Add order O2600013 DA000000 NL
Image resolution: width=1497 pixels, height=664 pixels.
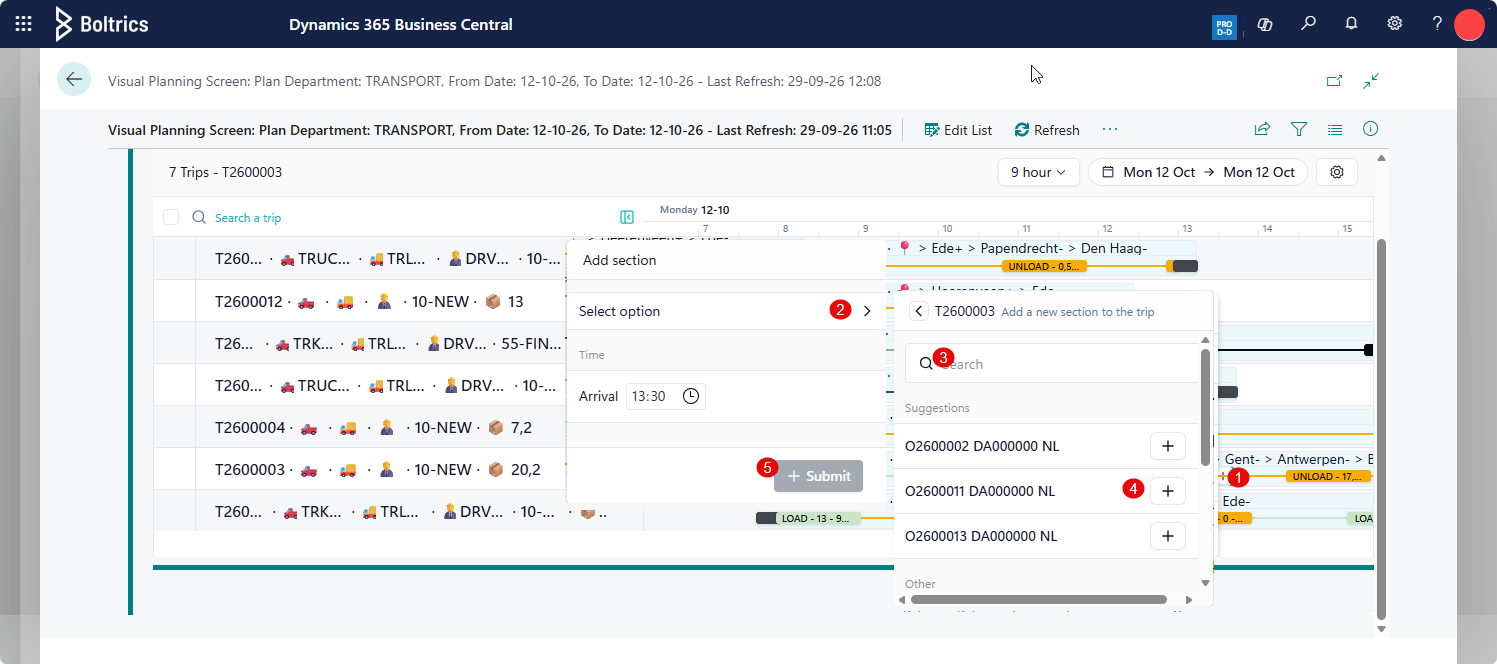(x=1167, y=536)
